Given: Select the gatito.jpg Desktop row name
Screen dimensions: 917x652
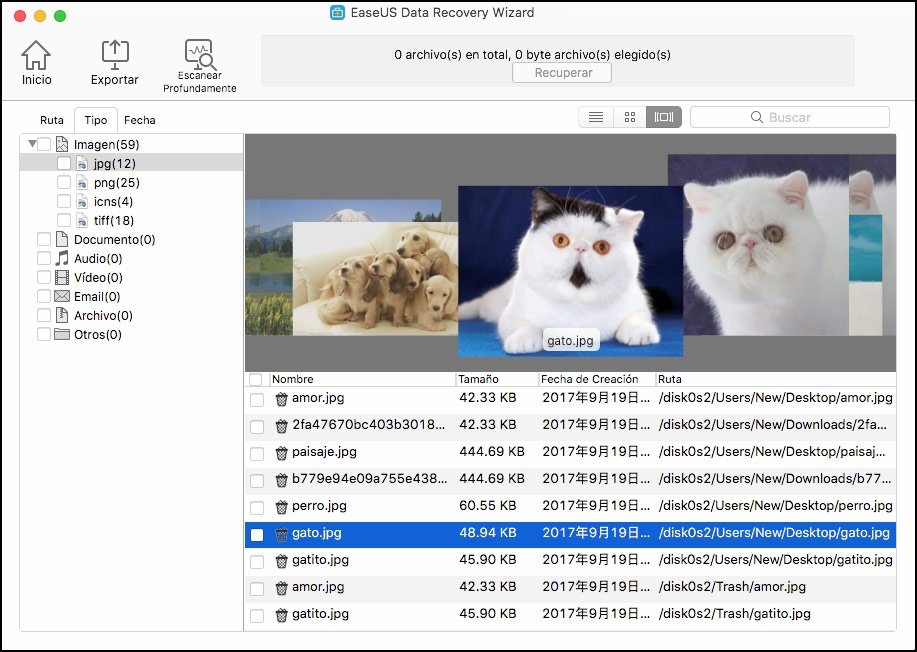Looking at the screenshot, I should pyautogui.click(x=320, y=560).
